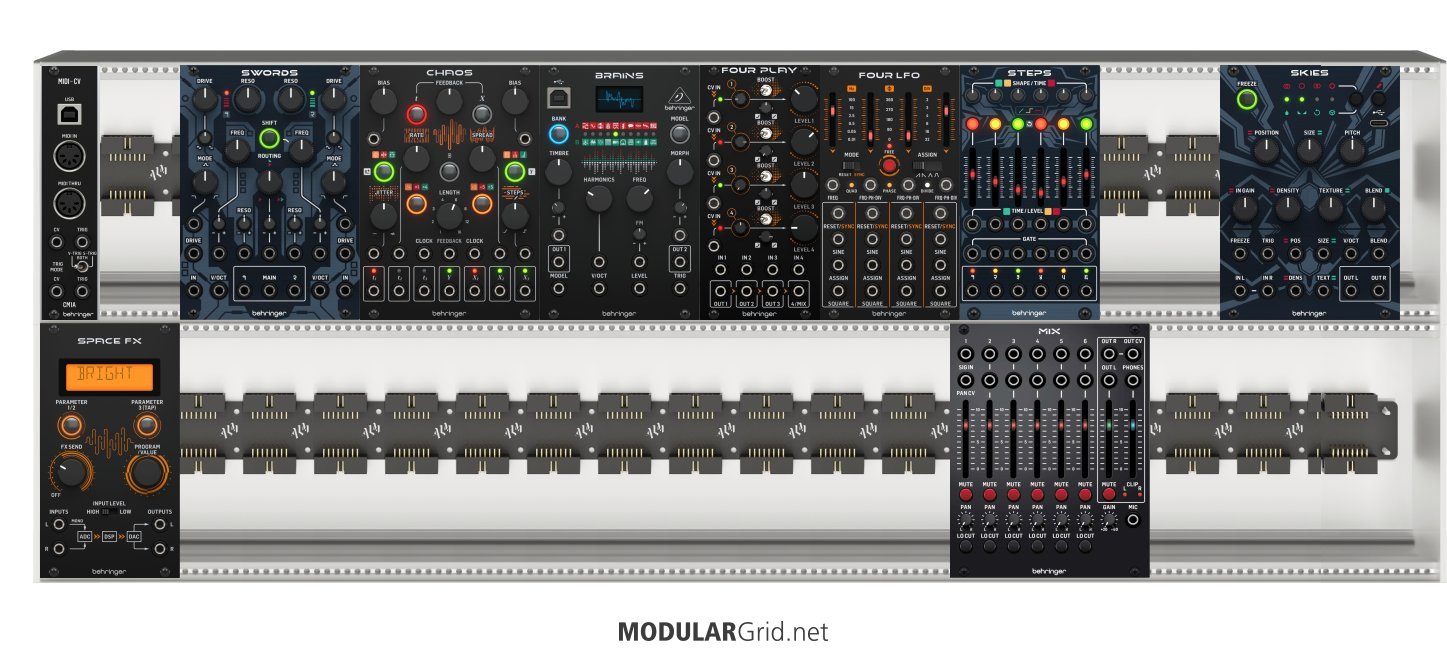Flip the MODE switch on Four LFO
This screenshot has height=653, width=1447.
click(851, 165)
